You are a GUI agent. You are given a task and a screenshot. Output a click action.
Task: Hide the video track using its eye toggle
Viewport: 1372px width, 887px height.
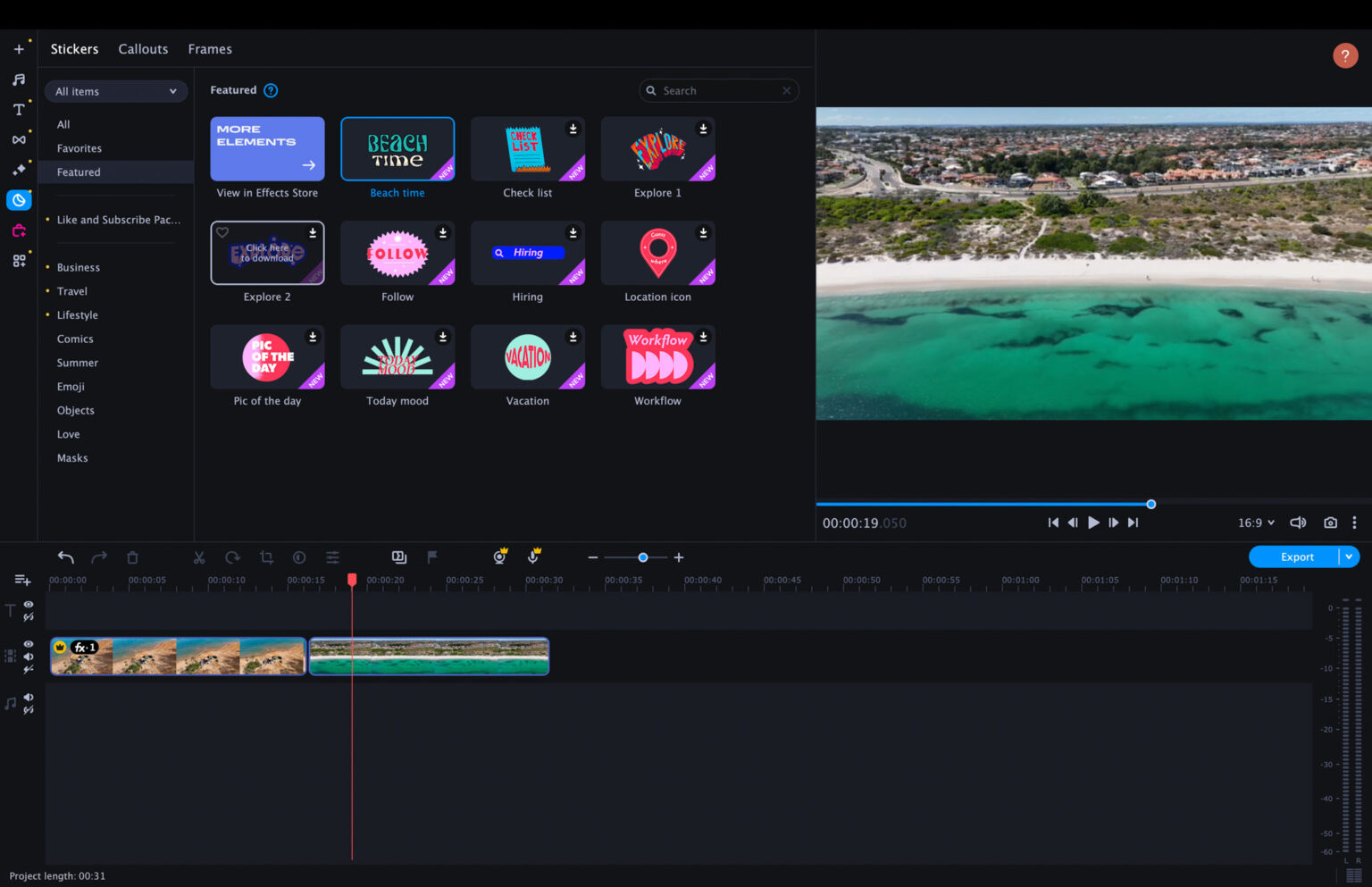click(28, 644)
